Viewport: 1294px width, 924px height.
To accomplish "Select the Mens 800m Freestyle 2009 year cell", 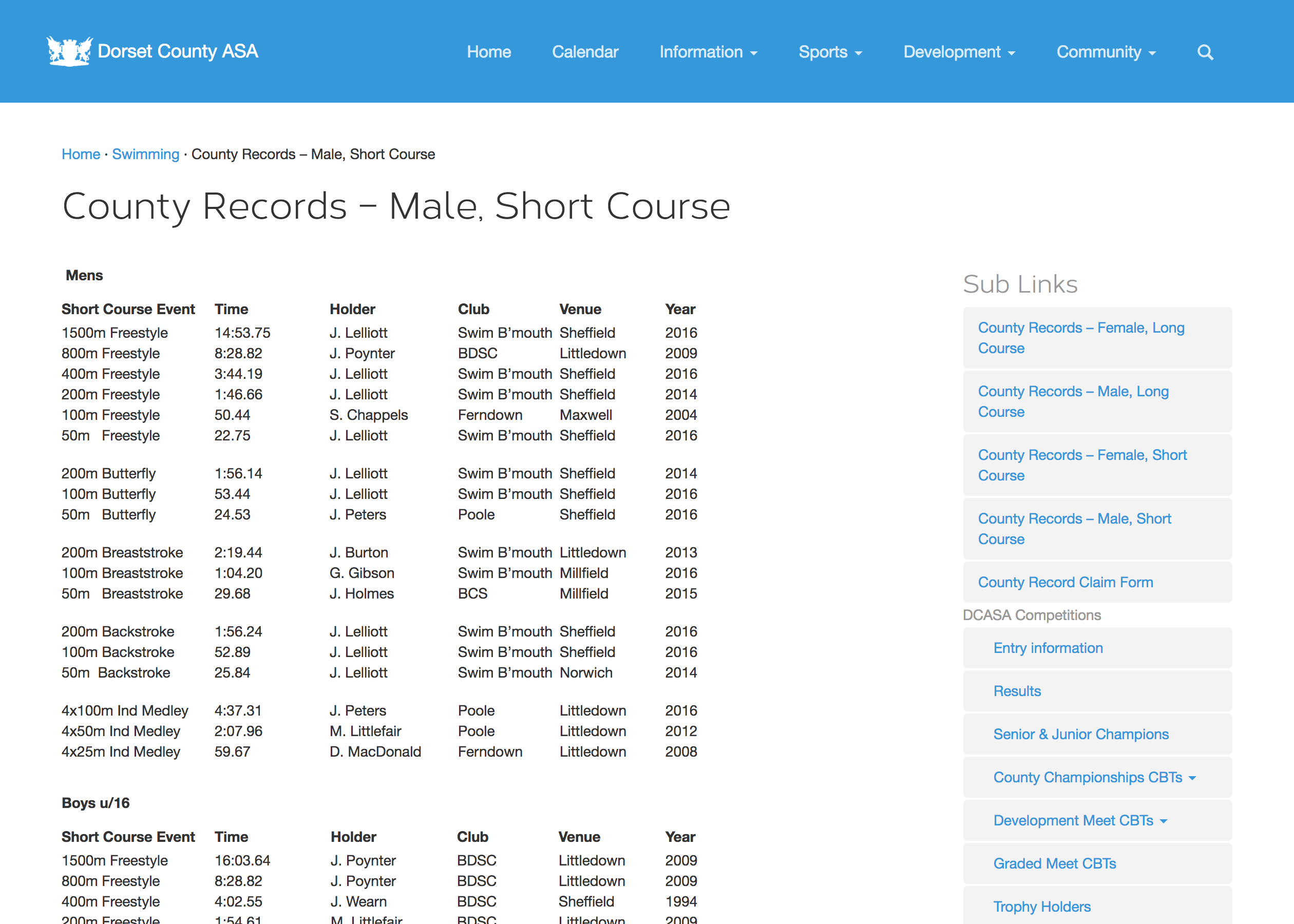I will (681, 353).
